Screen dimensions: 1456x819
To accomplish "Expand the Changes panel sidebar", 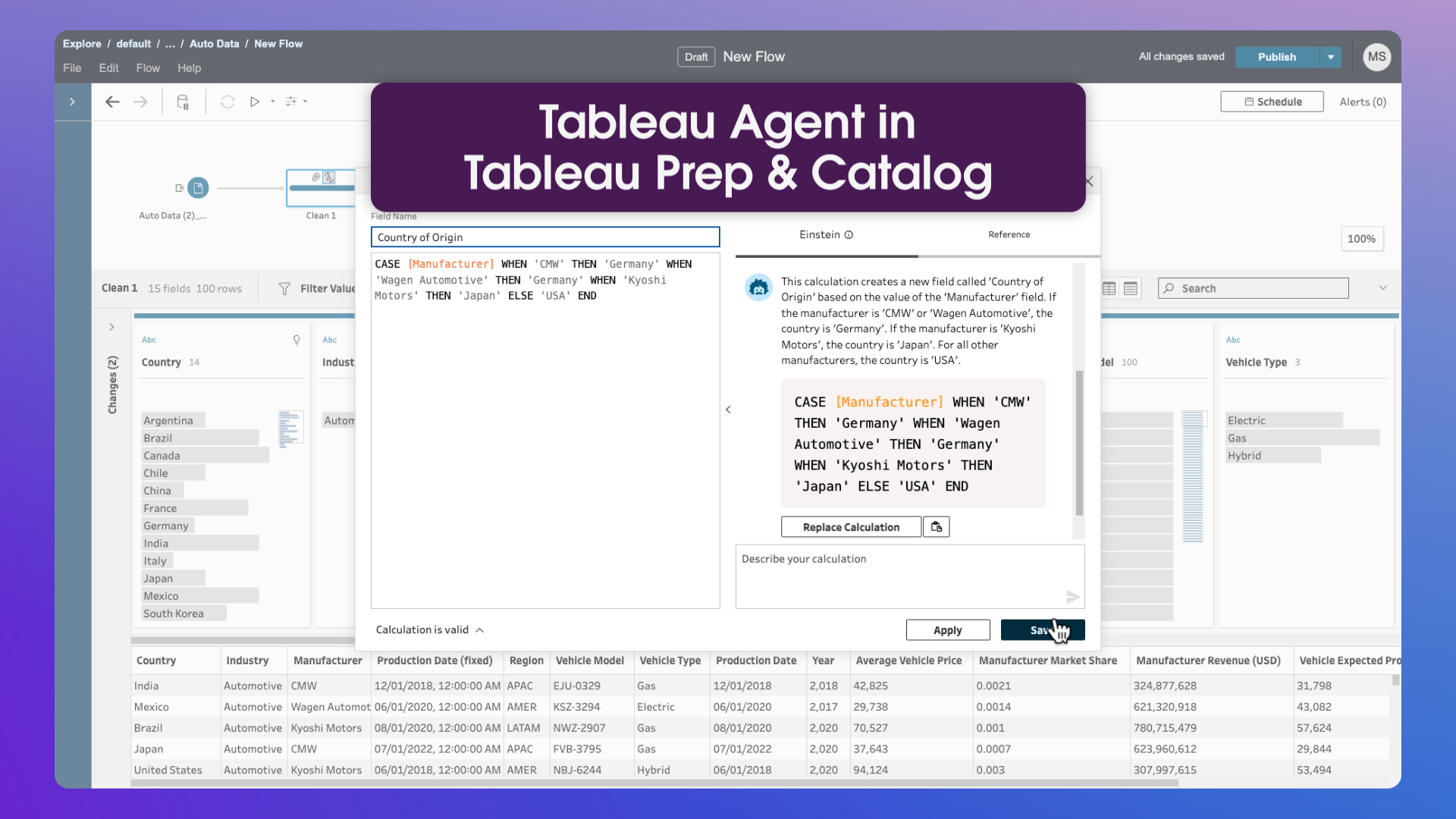I will [113, 327].
